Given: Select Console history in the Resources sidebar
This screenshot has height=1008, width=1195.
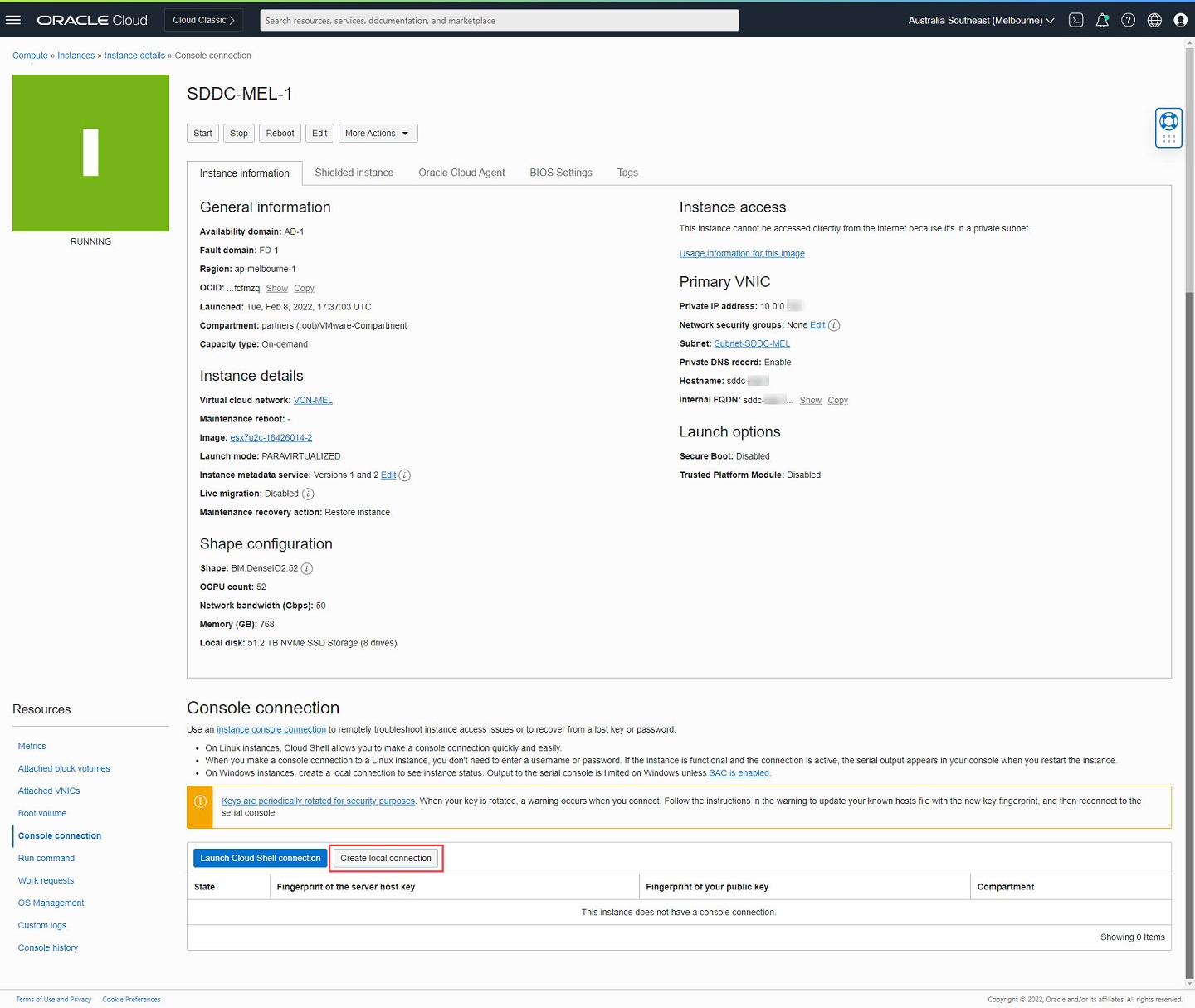Looking at the screenshot, I should click(48, 947).
